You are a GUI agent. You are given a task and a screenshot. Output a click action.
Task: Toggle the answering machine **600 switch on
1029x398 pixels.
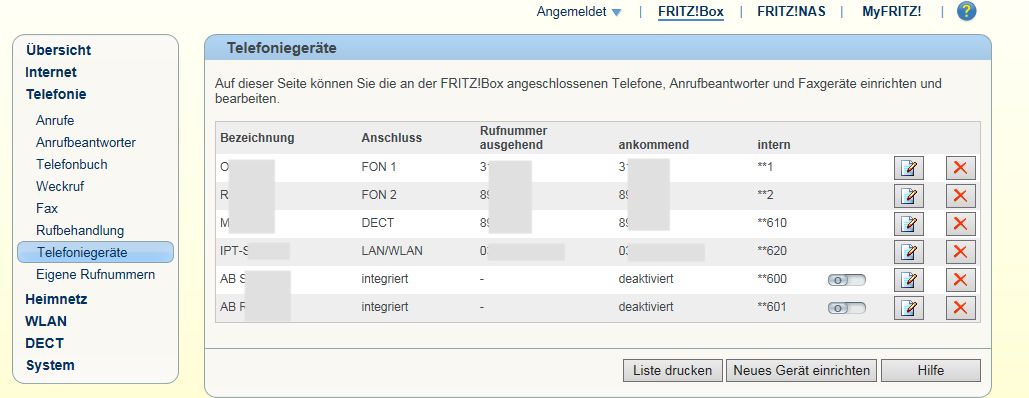(847, 280)
